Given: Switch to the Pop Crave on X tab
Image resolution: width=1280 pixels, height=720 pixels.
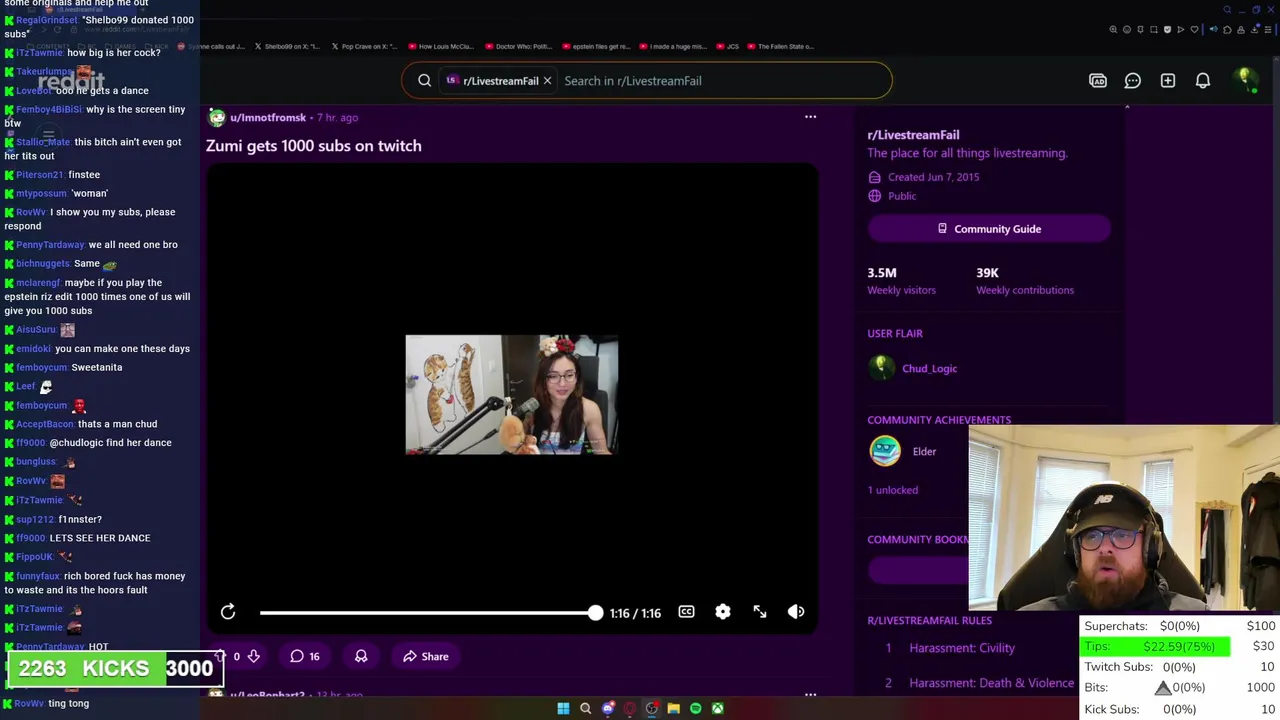Looking at the screenshot, I should [x=363, y=46].
